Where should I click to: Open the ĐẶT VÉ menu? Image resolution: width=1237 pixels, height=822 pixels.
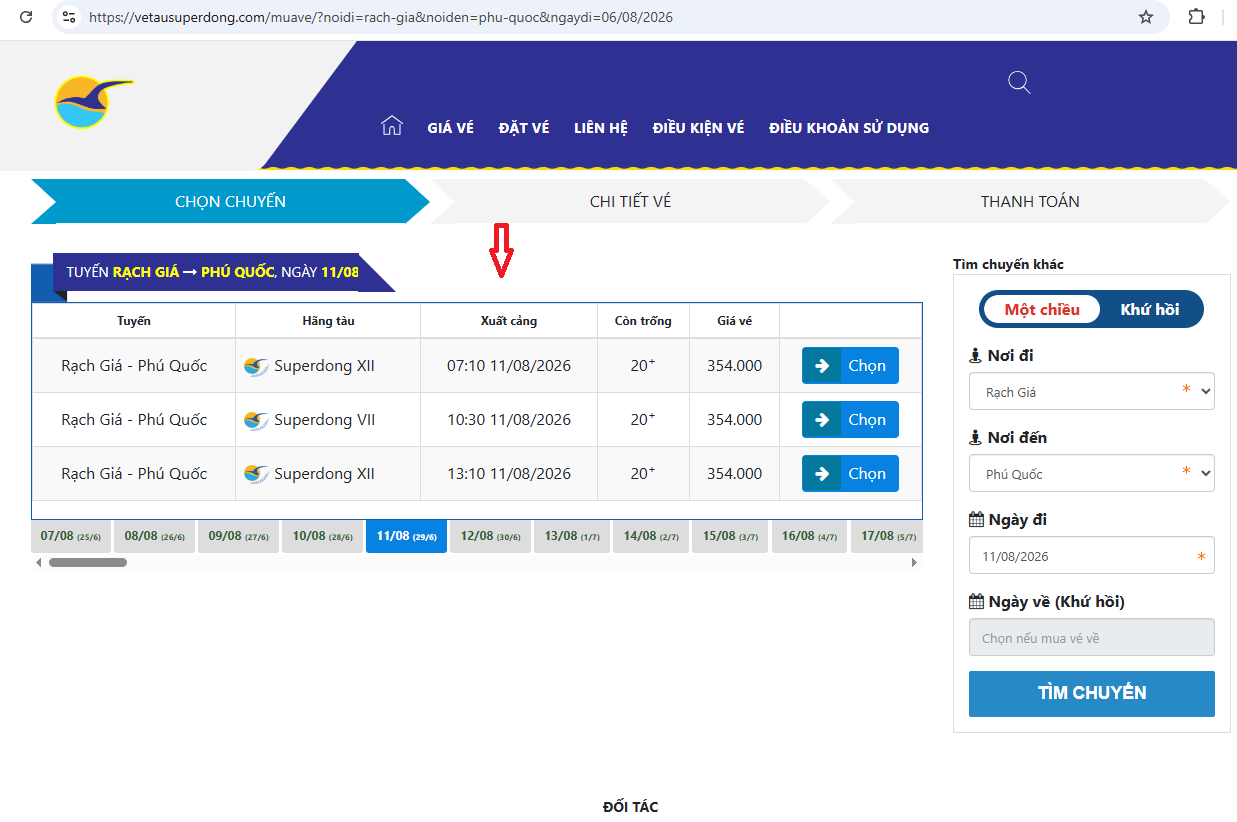click(x=524, y=128)
